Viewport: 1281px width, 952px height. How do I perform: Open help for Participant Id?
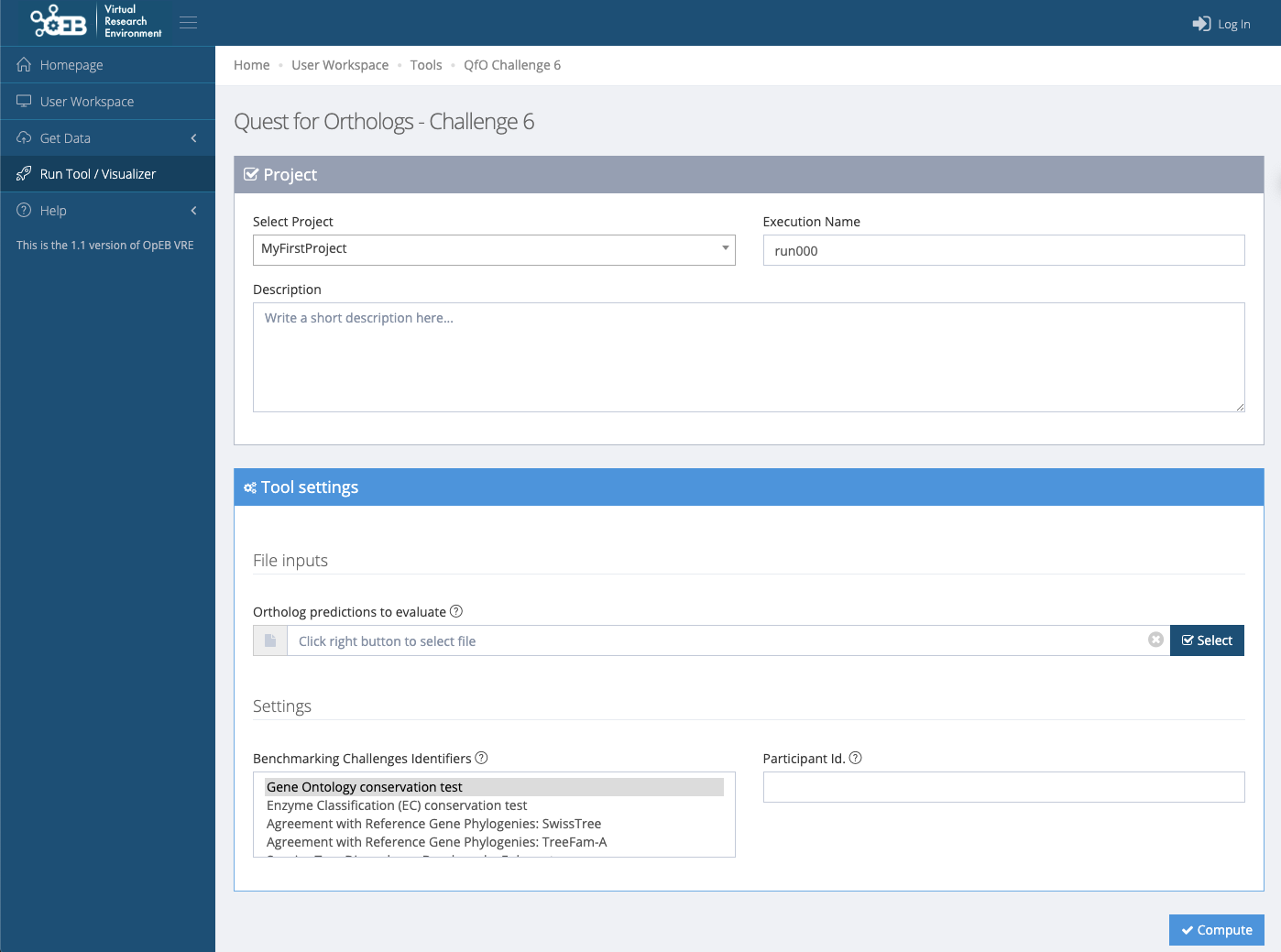click(856, 758)
